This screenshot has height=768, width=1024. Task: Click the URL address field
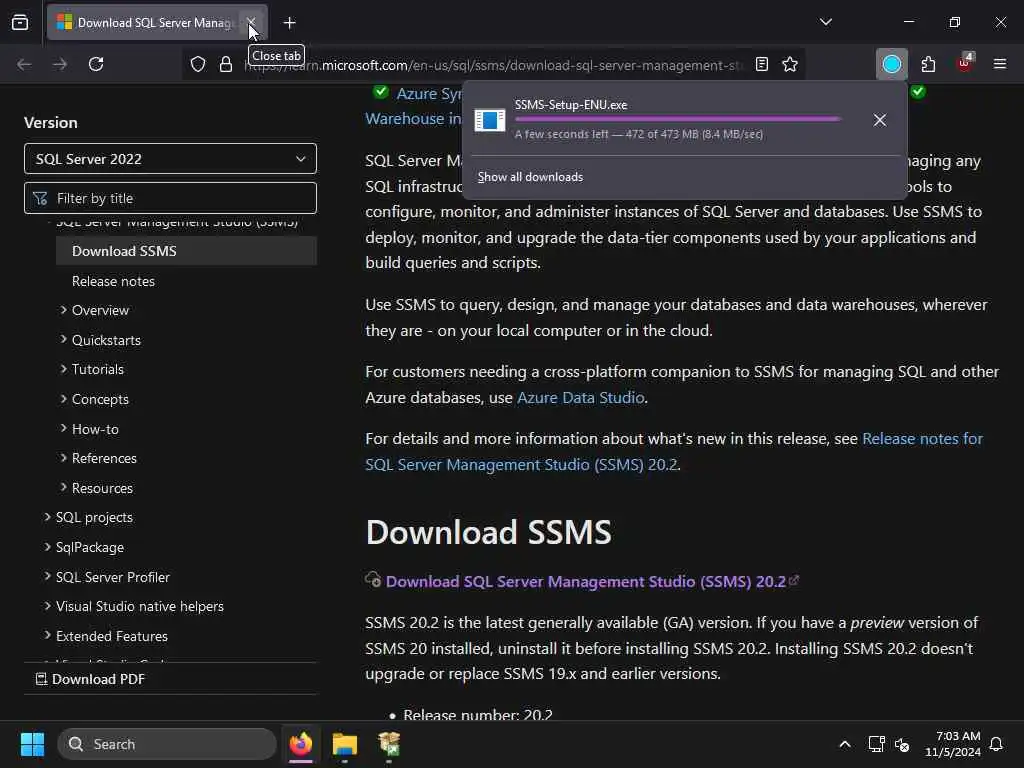(x=494, y=65)
